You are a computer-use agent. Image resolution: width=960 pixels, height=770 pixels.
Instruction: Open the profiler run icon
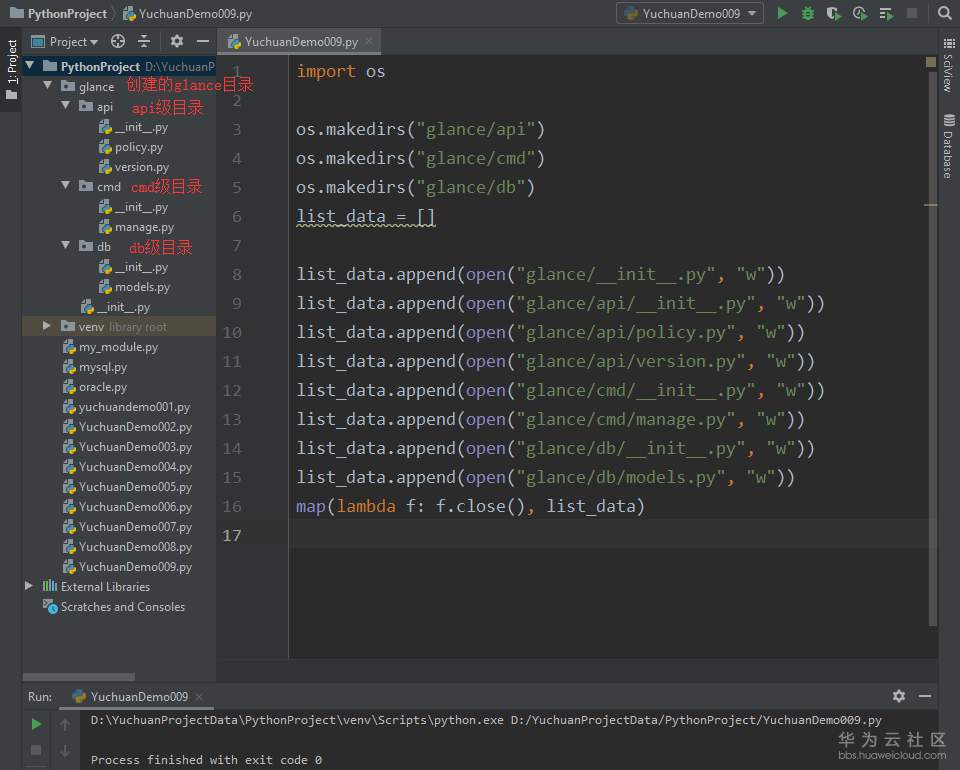[860, 13]
